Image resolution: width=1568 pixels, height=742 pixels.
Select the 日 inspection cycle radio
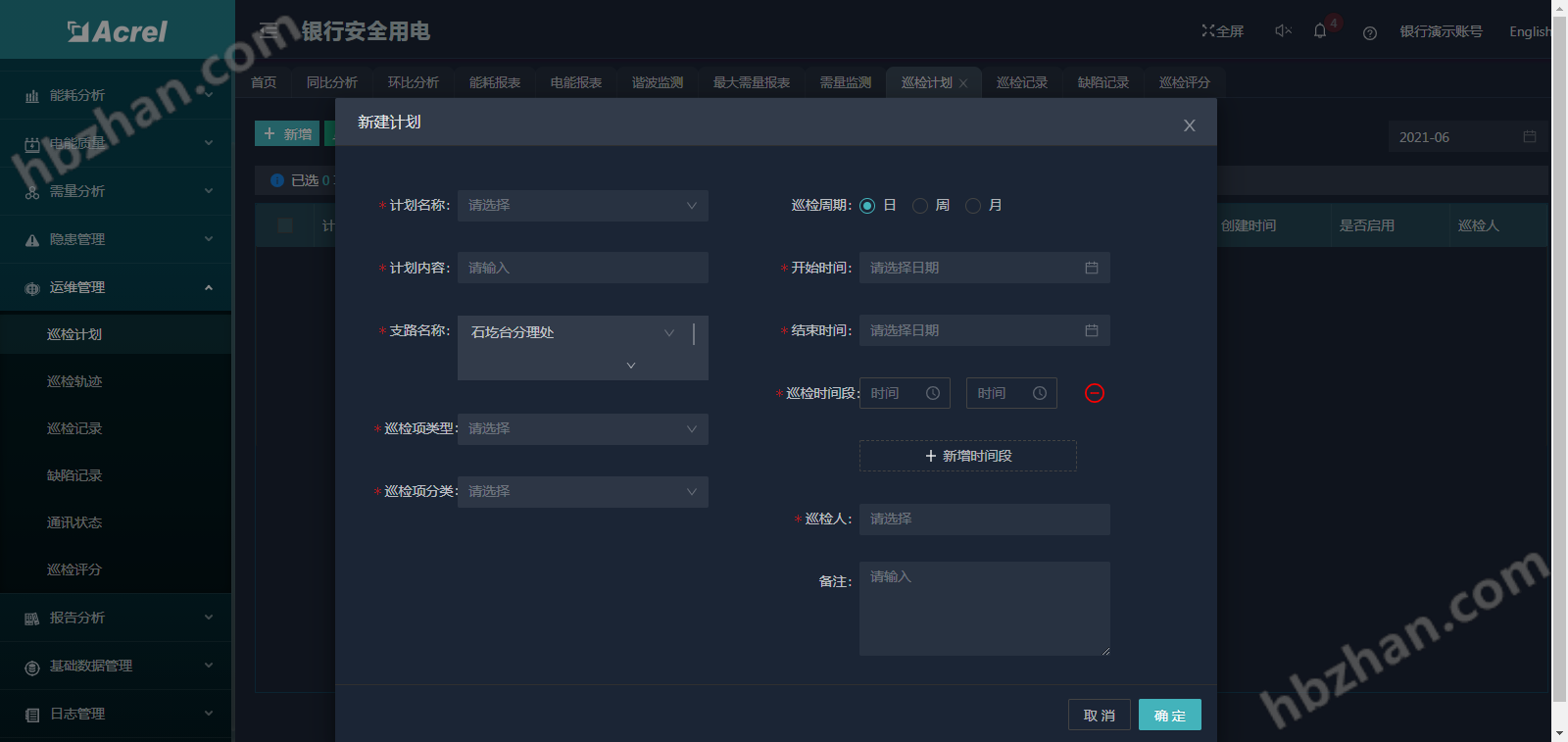coord(867,206)
